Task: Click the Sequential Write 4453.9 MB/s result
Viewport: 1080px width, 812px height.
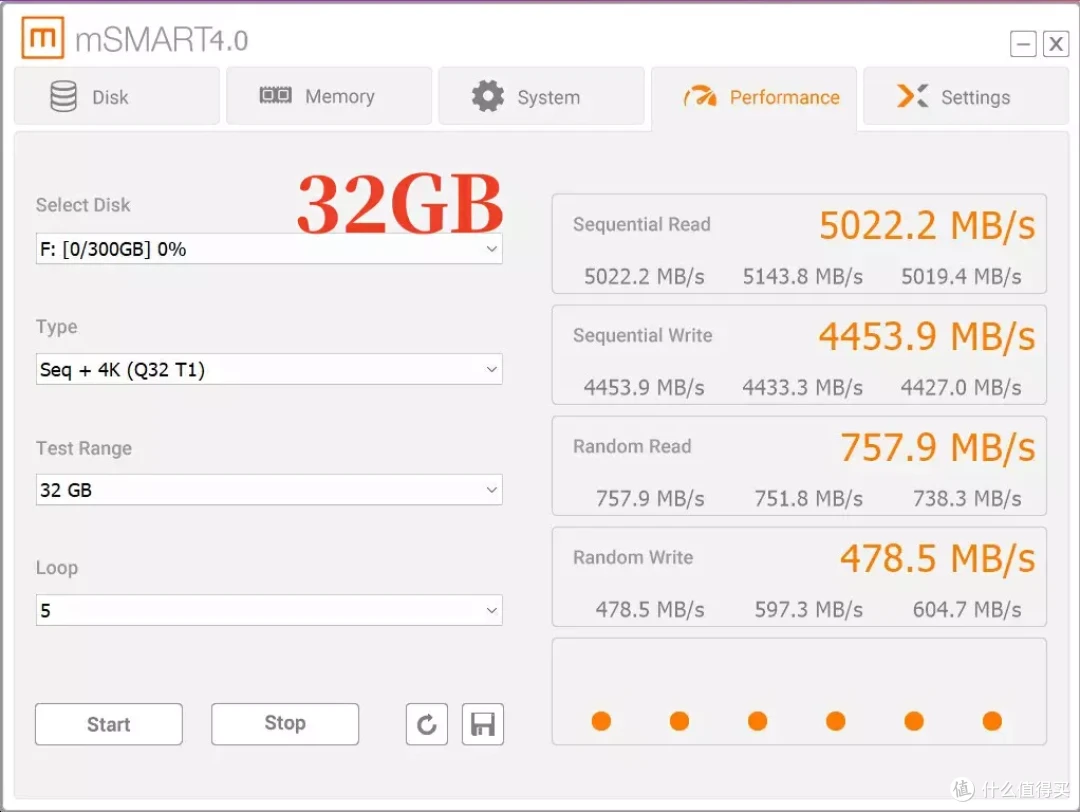Action: (x=927, y=337)
